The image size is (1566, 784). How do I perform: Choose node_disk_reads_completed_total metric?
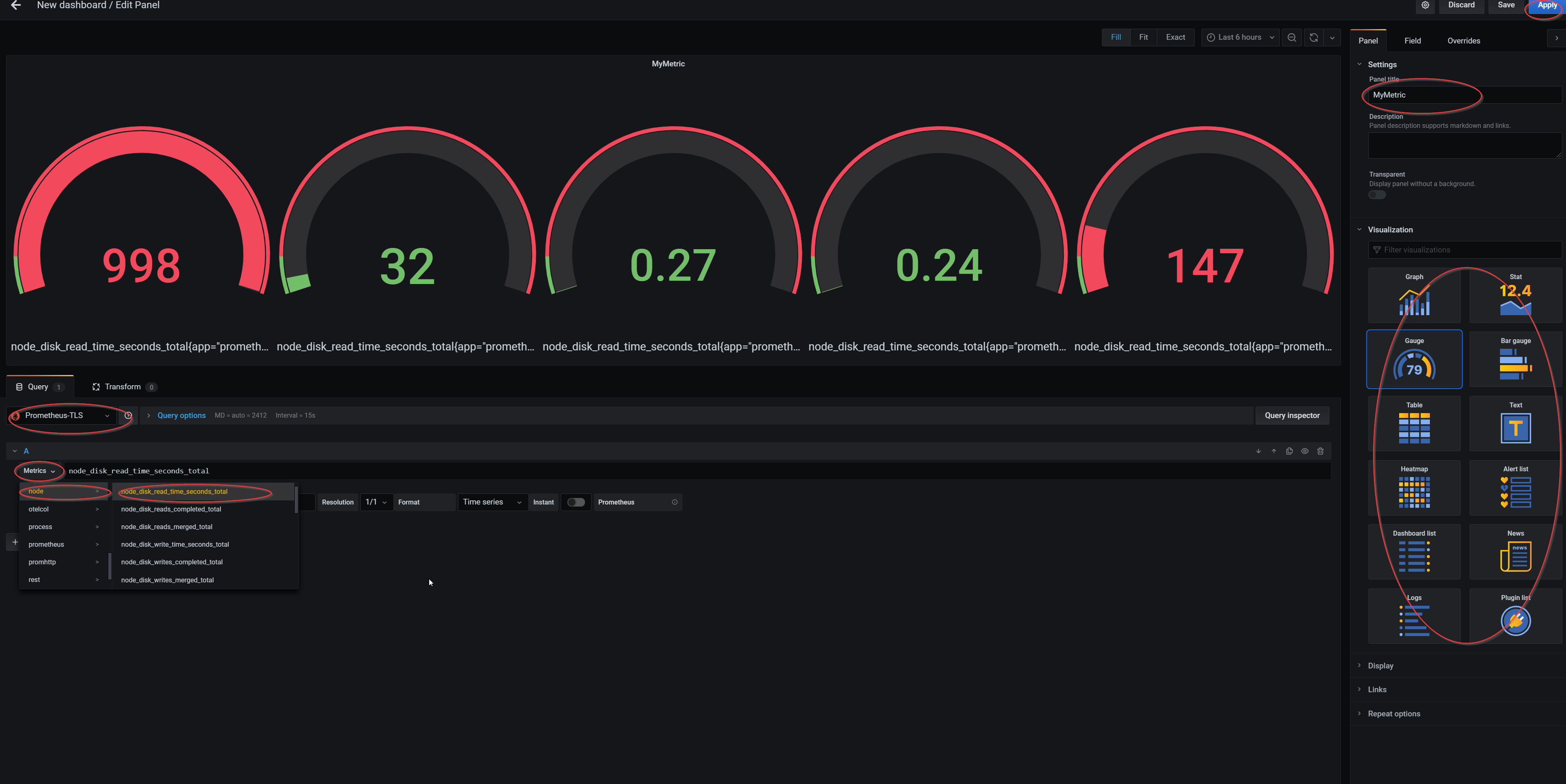pyautogui.click(x=204, y=509)
